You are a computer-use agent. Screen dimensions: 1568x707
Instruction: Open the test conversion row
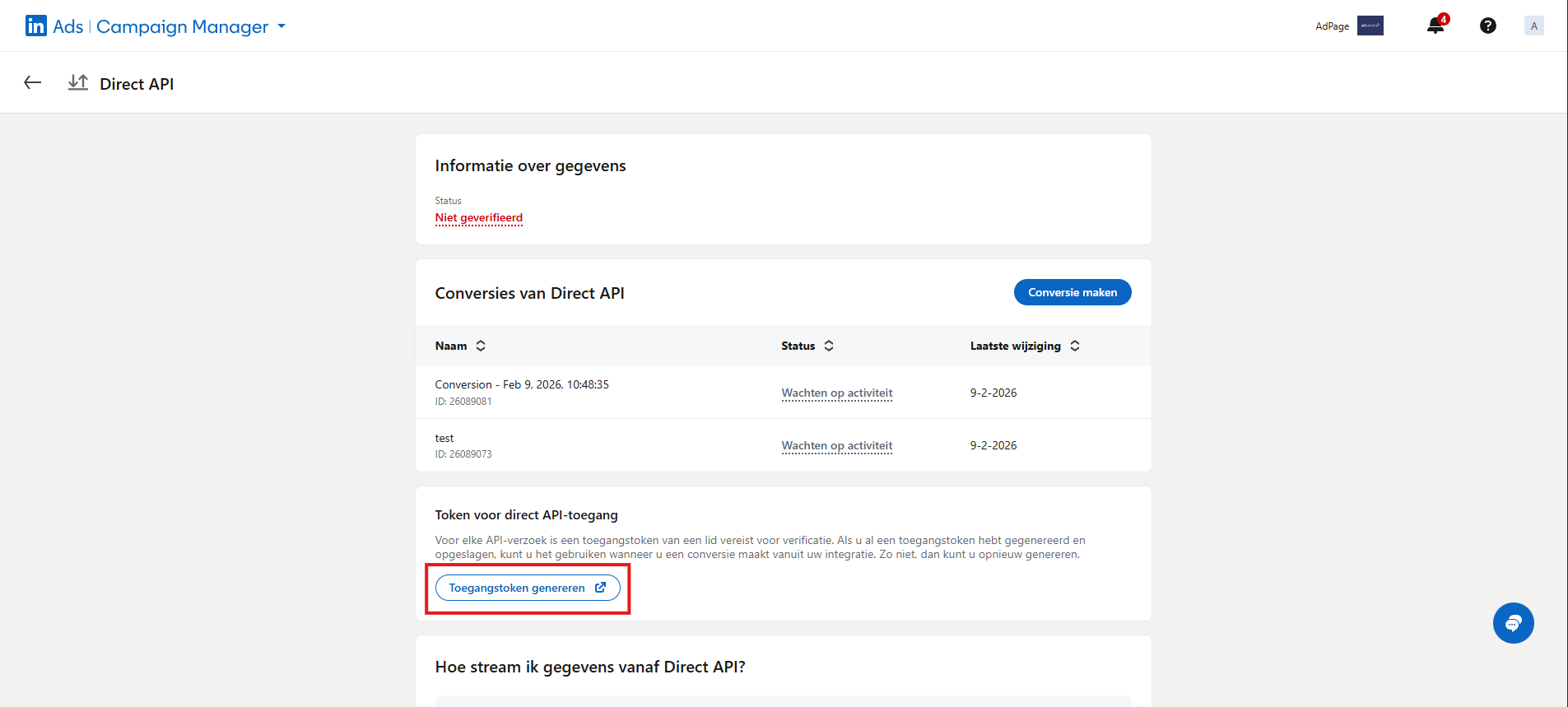(x=444, y=438)
